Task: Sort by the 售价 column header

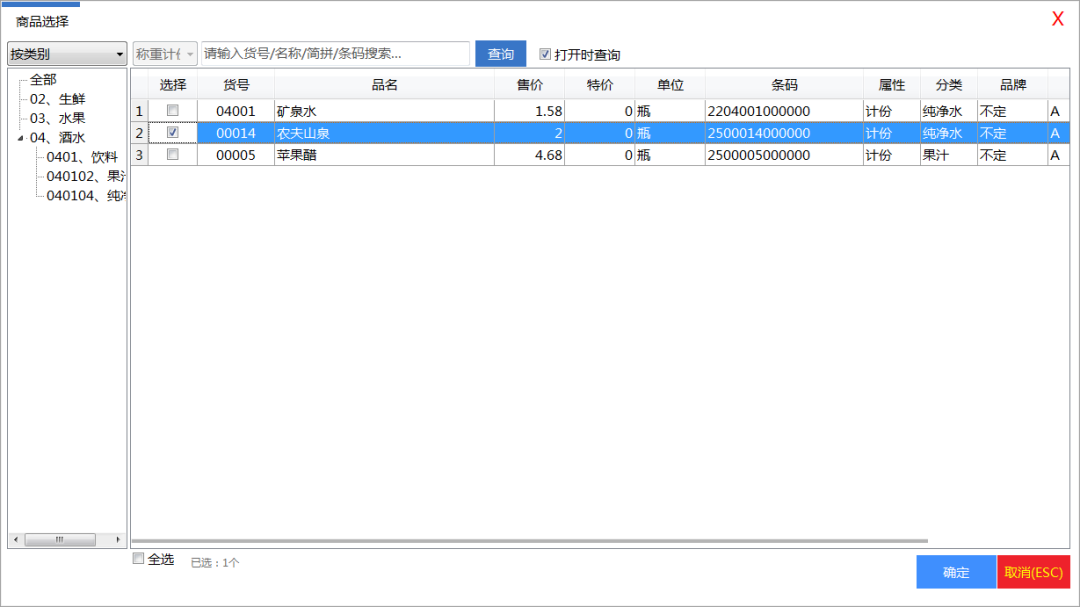Action: coord(529,85)
